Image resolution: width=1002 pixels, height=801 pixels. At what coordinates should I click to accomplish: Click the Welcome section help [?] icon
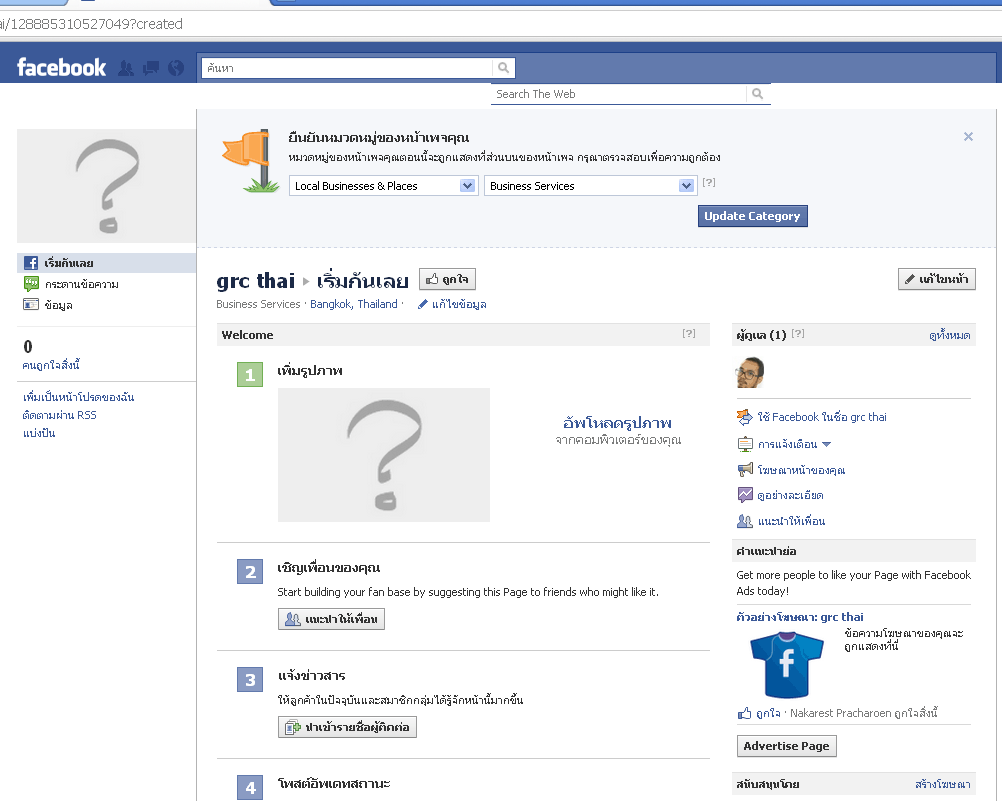point(688,333)
